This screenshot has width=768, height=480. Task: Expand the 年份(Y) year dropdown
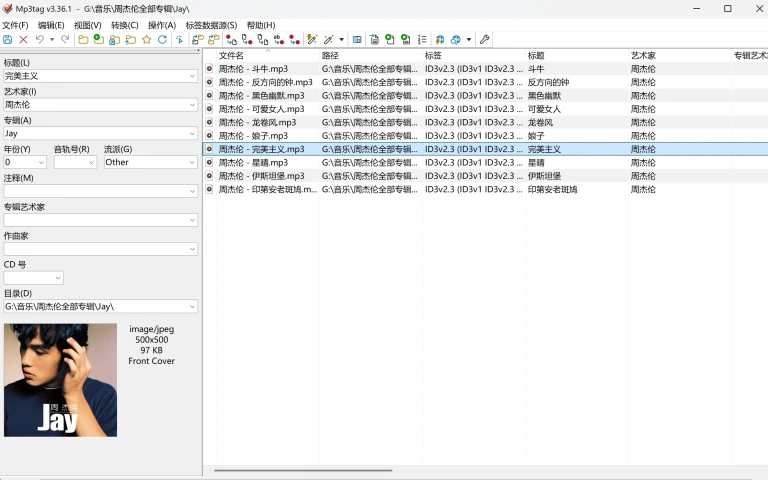[41, 162]
